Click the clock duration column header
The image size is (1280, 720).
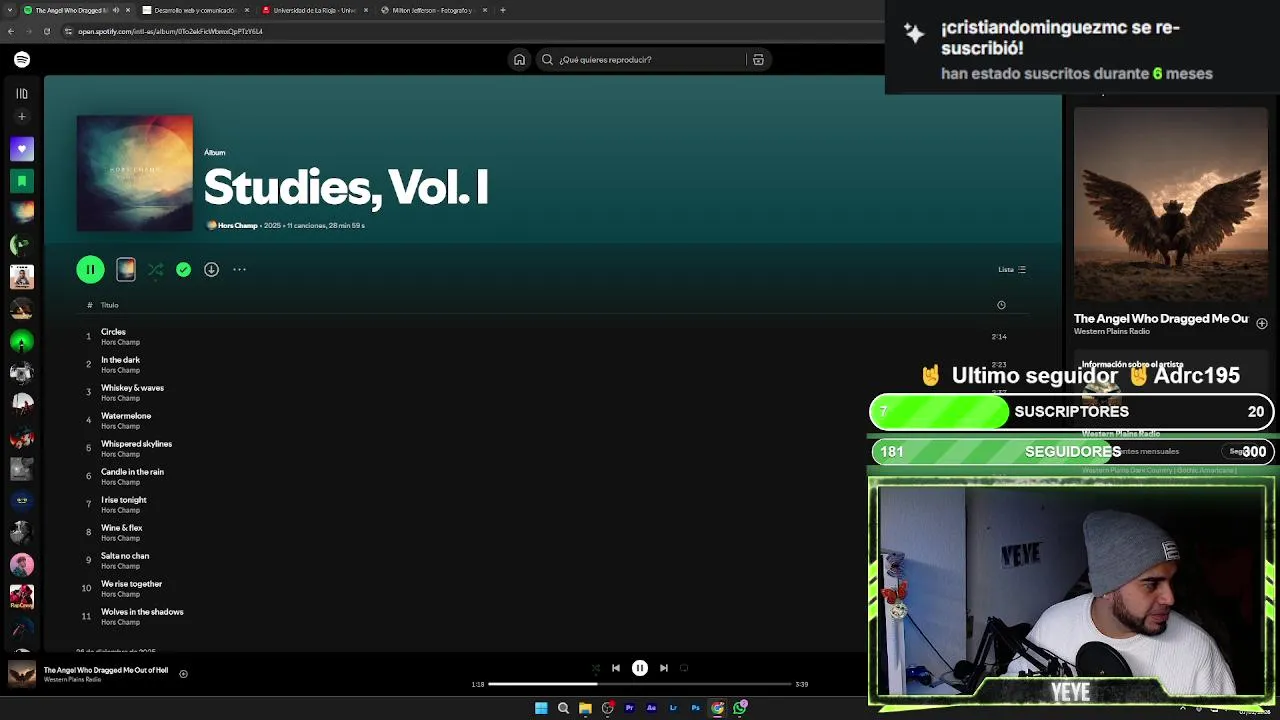coord(1001,305)
